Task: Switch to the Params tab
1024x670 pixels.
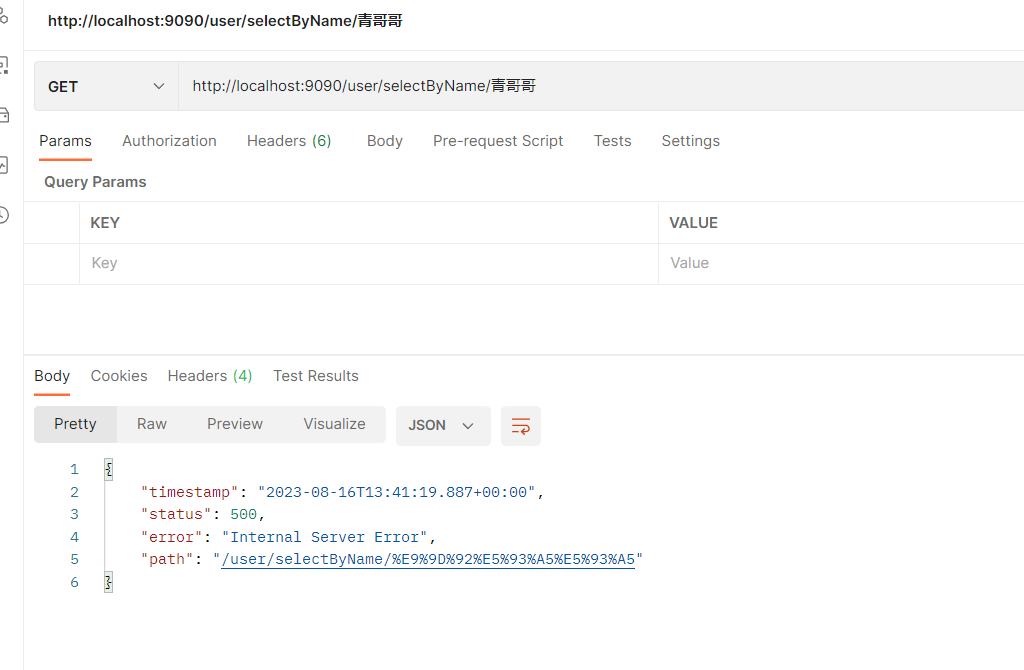Action: click(x=65, y=141)
